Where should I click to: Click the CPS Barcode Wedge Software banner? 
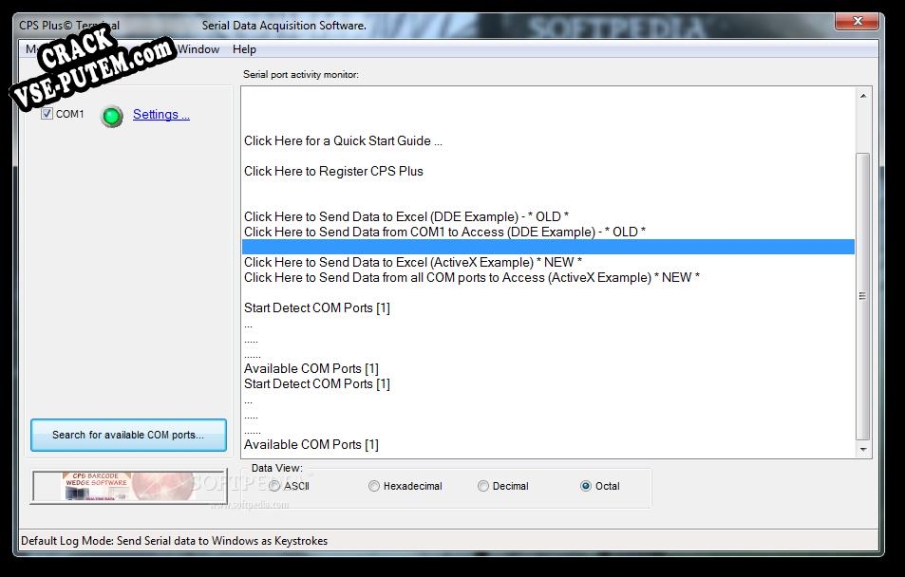click(x=129, y=486)
